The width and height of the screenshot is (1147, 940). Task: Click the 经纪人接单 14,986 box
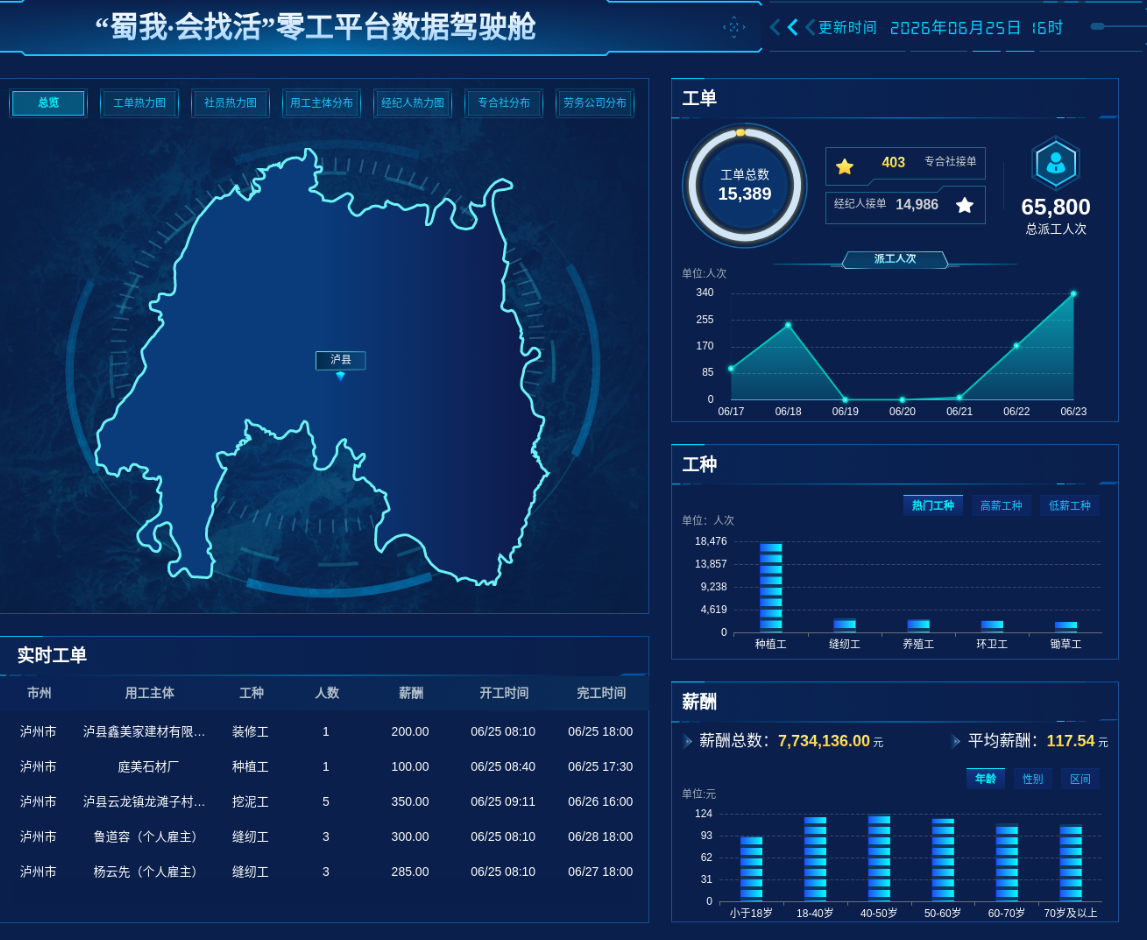[x=905, y=205]
